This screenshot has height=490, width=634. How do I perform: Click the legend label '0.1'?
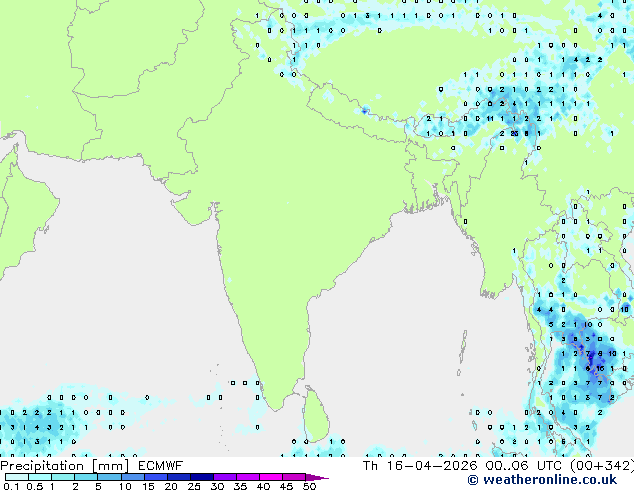click(x=12, y=486)
